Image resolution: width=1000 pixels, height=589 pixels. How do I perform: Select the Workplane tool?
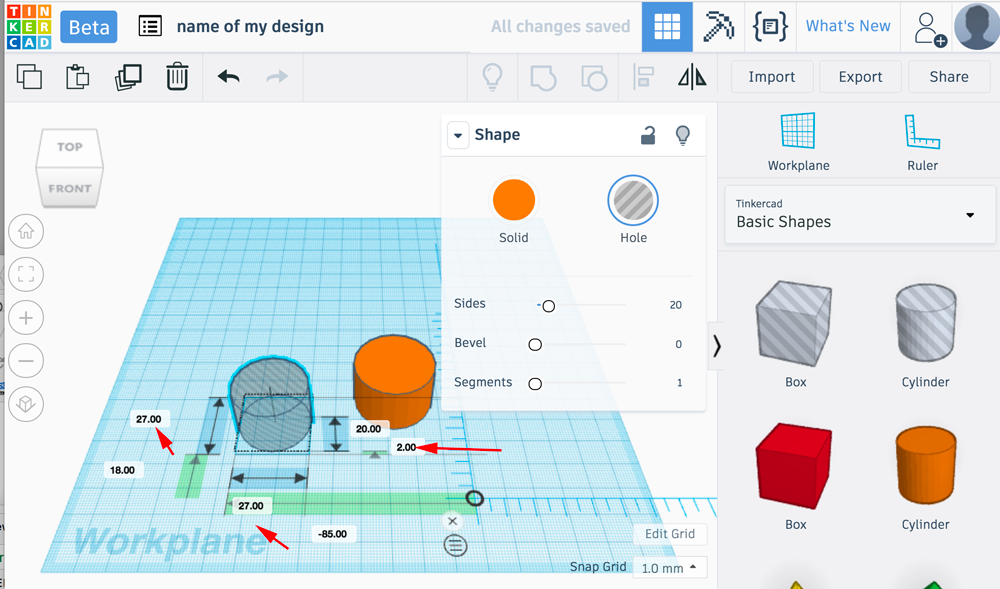tap(798, 142)
